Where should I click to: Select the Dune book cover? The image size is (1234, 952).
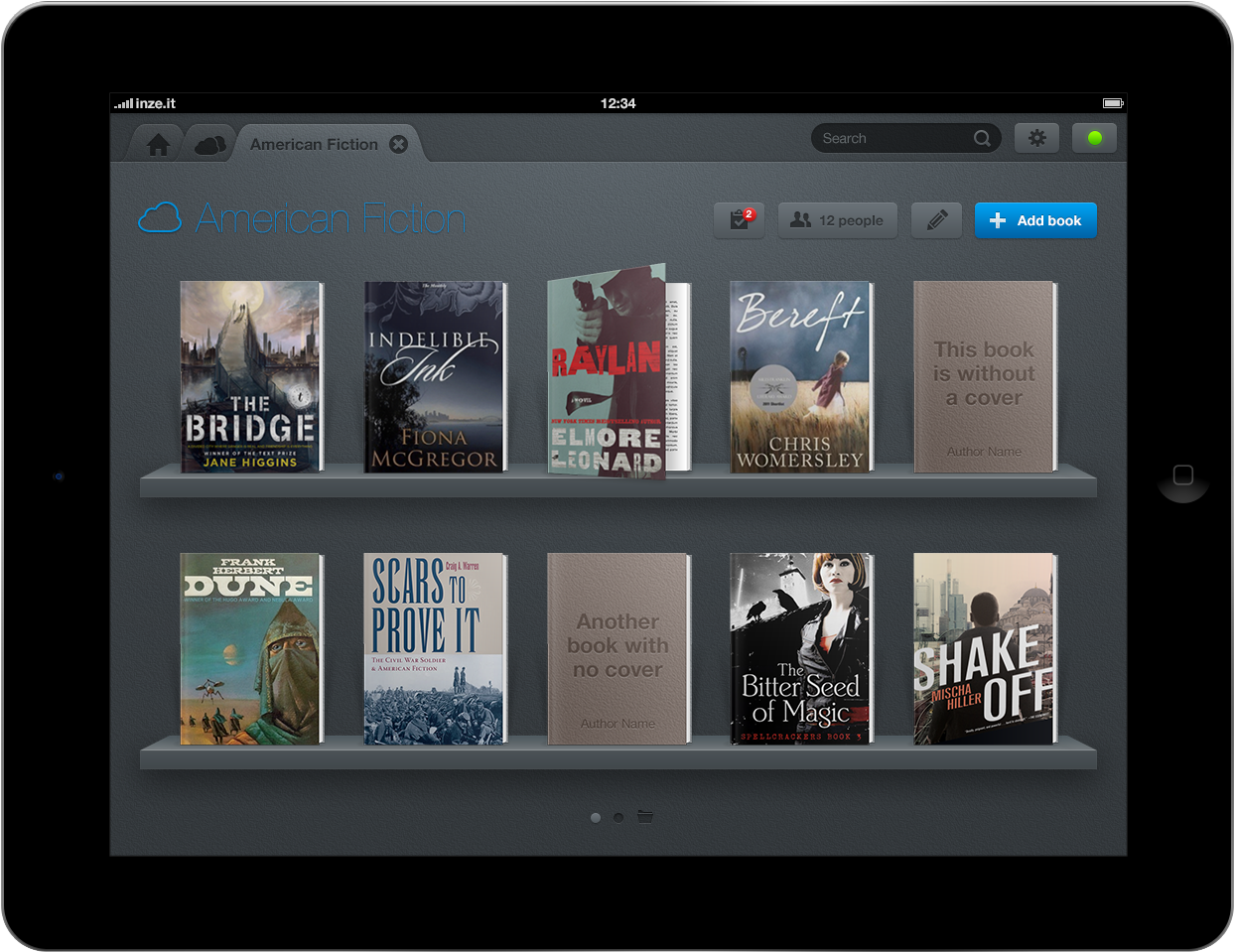(250, 648)
